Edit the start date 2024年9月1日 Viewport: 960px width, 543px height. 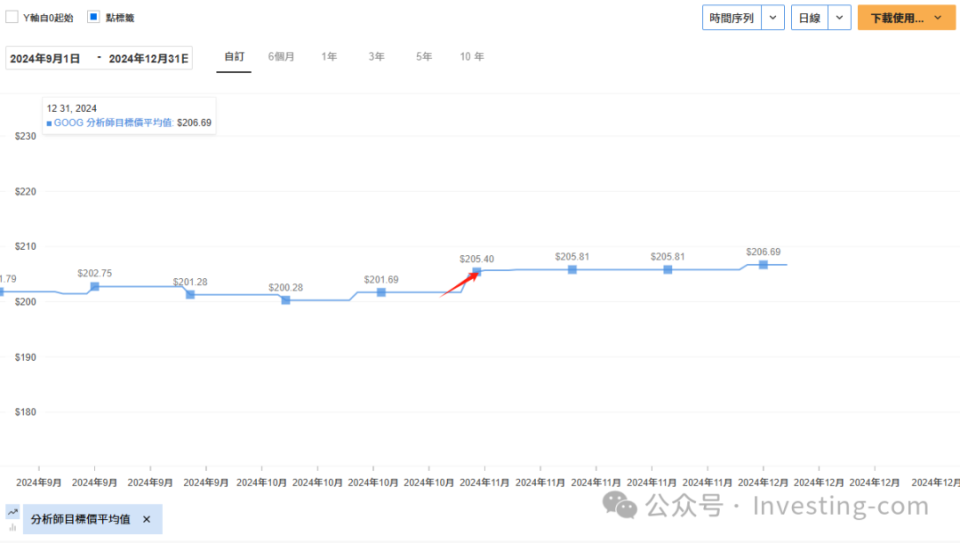(45, 59)
